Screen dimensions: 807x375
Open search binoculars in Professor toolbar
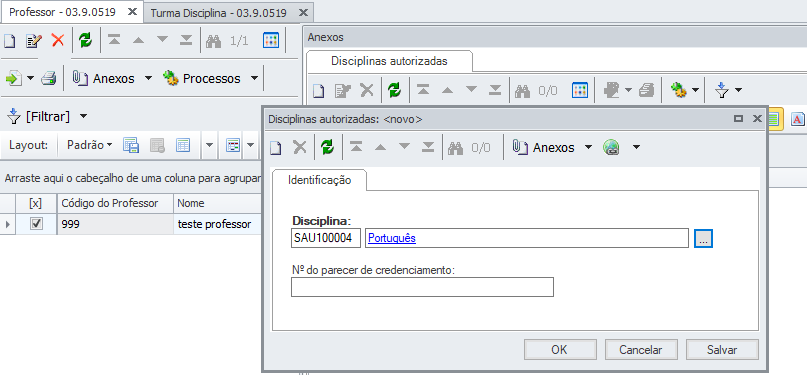coord(213,41)
